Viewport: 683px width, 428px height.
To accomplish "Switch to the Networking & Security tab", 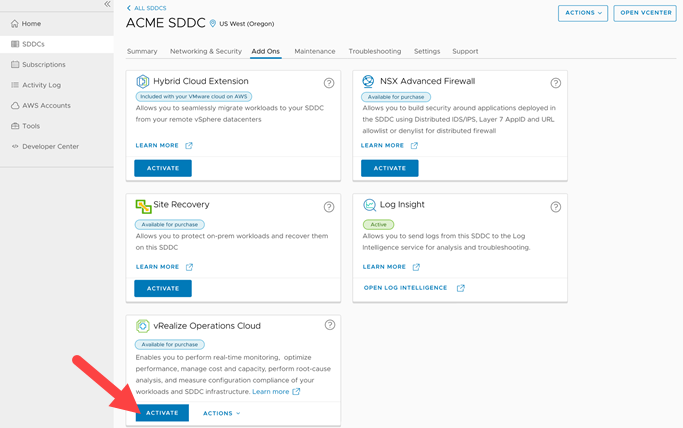I will pyautogui.click(x=205, y=51).
